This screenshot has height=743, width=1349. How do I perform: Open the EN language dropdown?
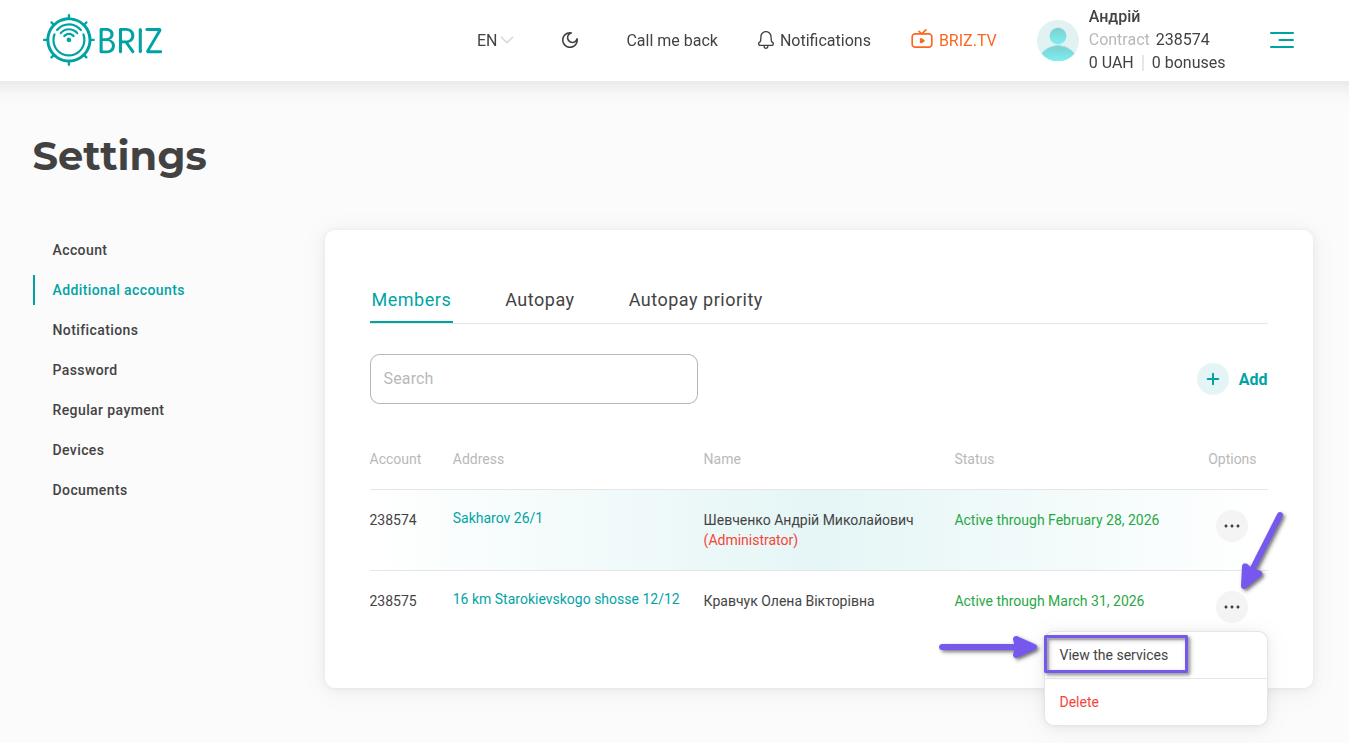coord(494,40)
